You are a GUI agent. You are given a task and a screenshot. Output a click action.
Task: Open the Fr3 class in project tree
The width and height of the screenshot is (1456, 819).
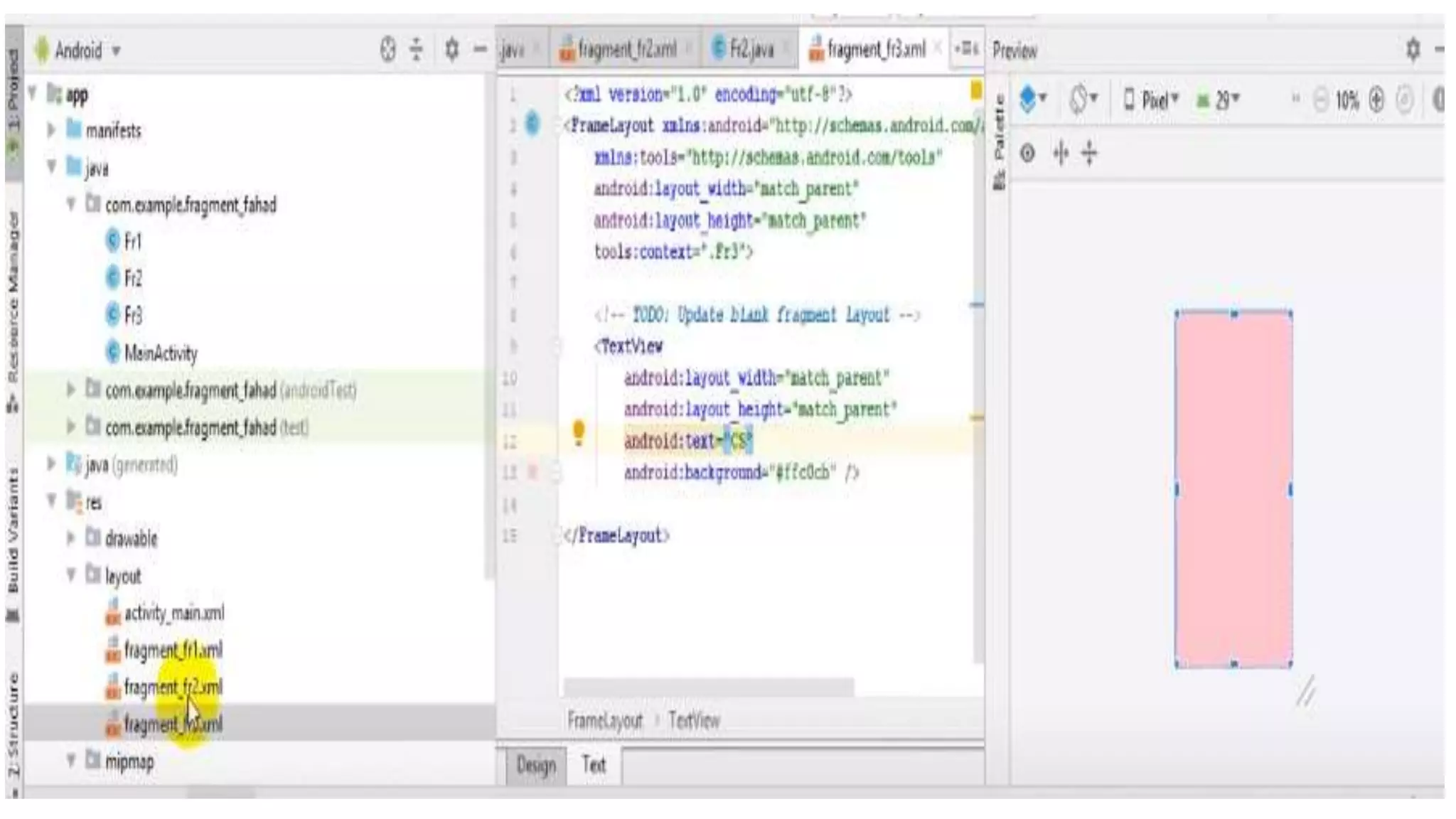132,314
